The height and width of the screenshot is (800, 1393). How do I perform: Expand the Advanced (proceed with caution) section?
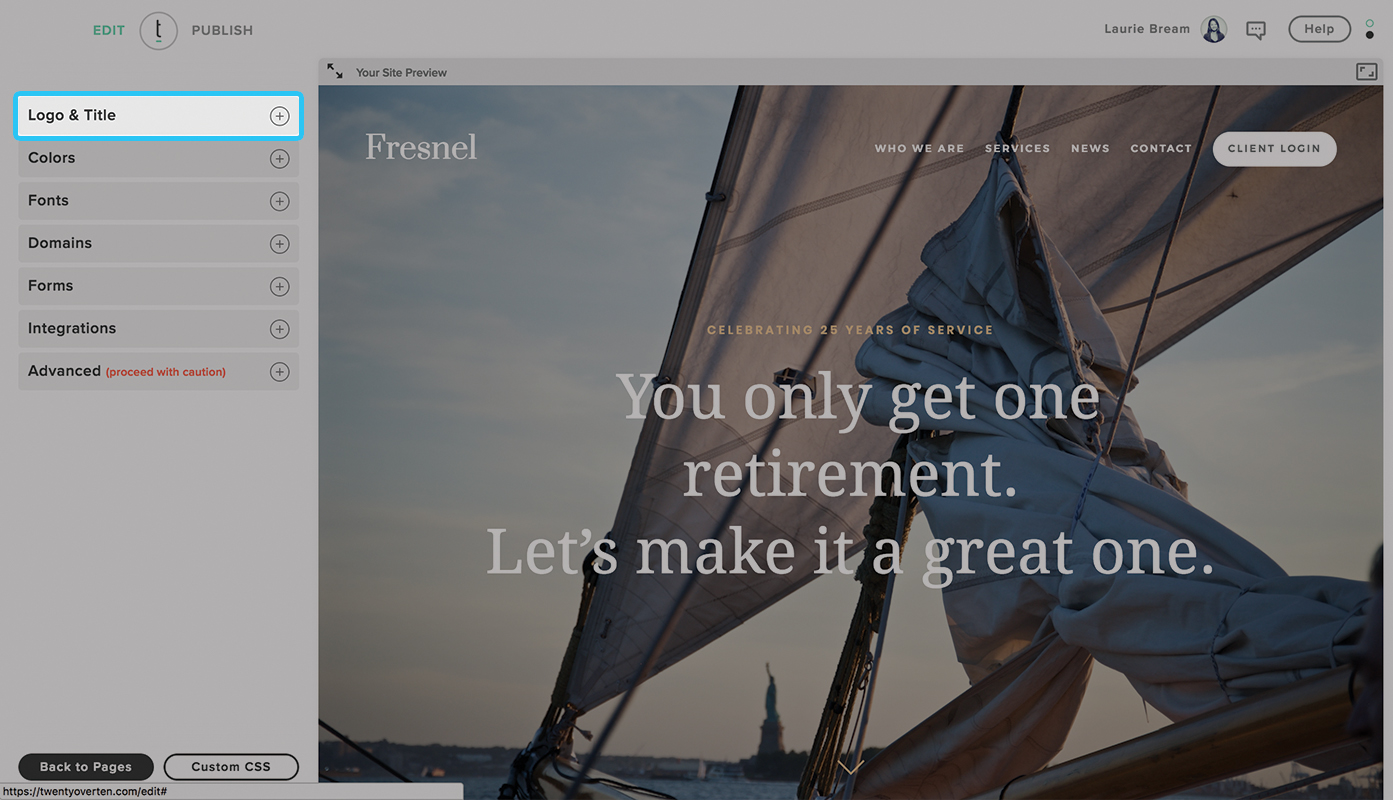158,371
